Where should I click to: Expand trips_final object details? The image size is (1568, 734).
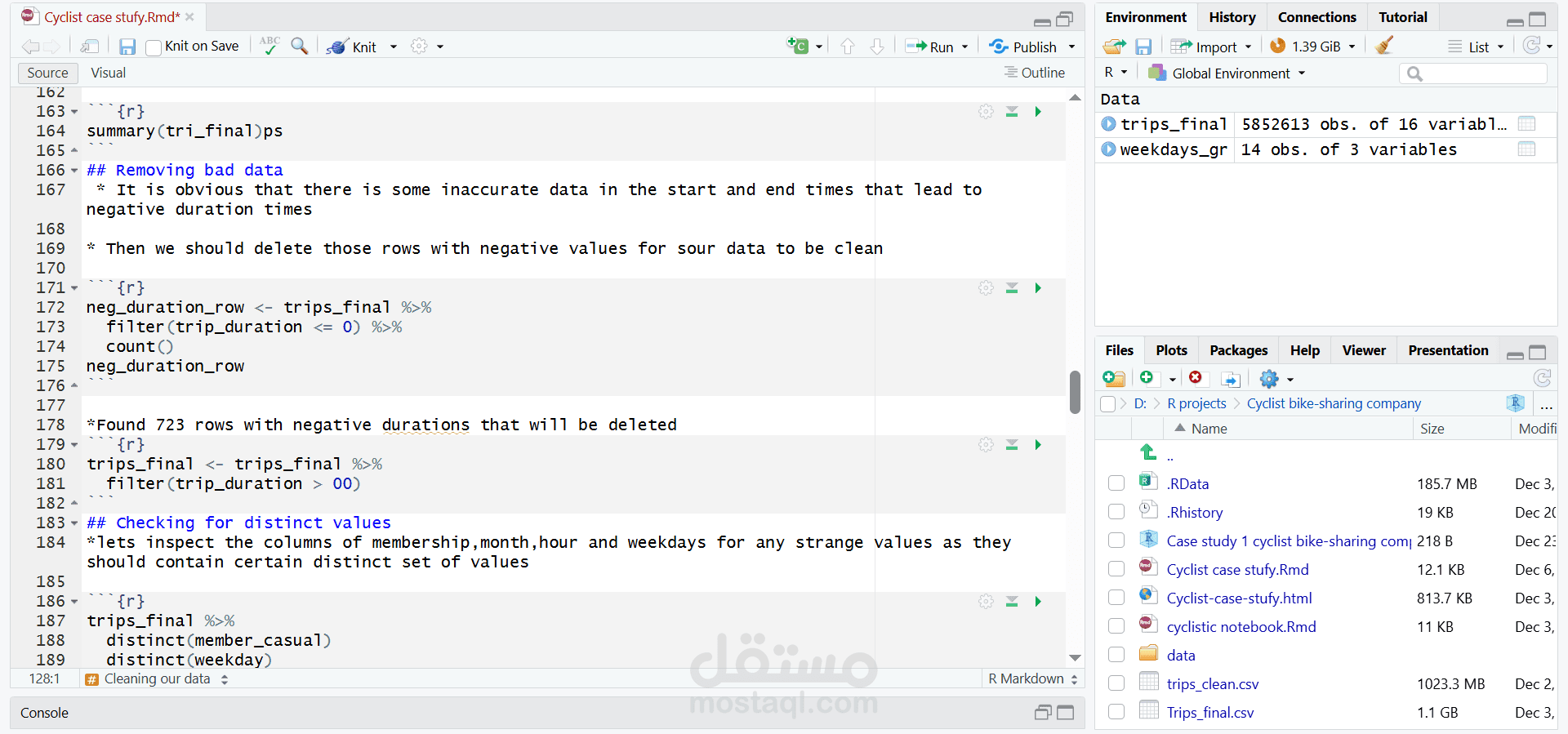[1108, 124]
